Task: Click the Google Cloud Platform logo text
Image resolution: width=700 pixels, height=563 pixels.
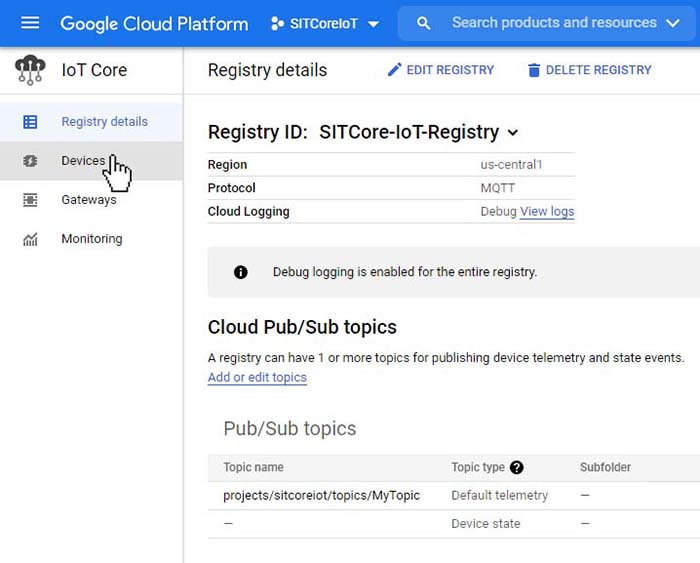Action: click(154, 24)
